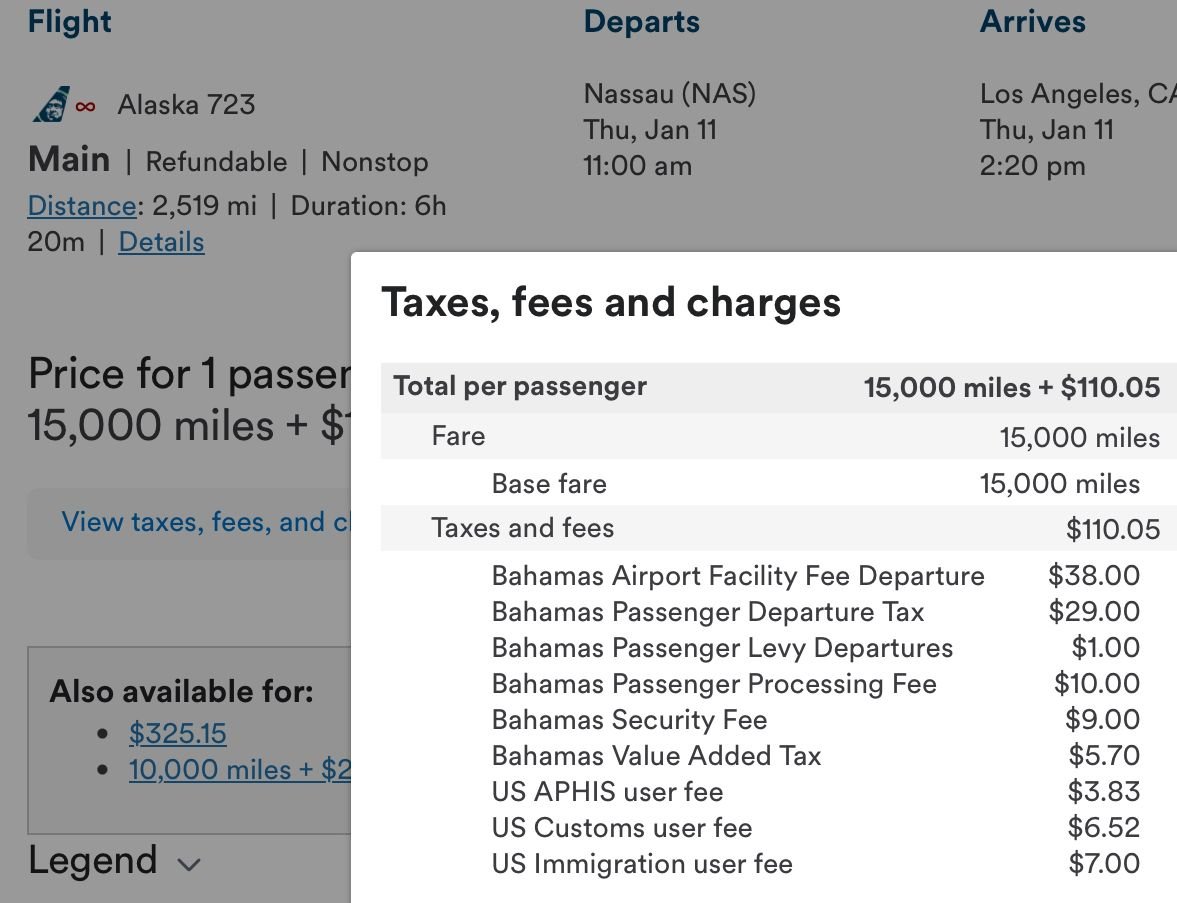
Task: Click the Alaska Airlines logo icon
Action: tap(50, 105)
